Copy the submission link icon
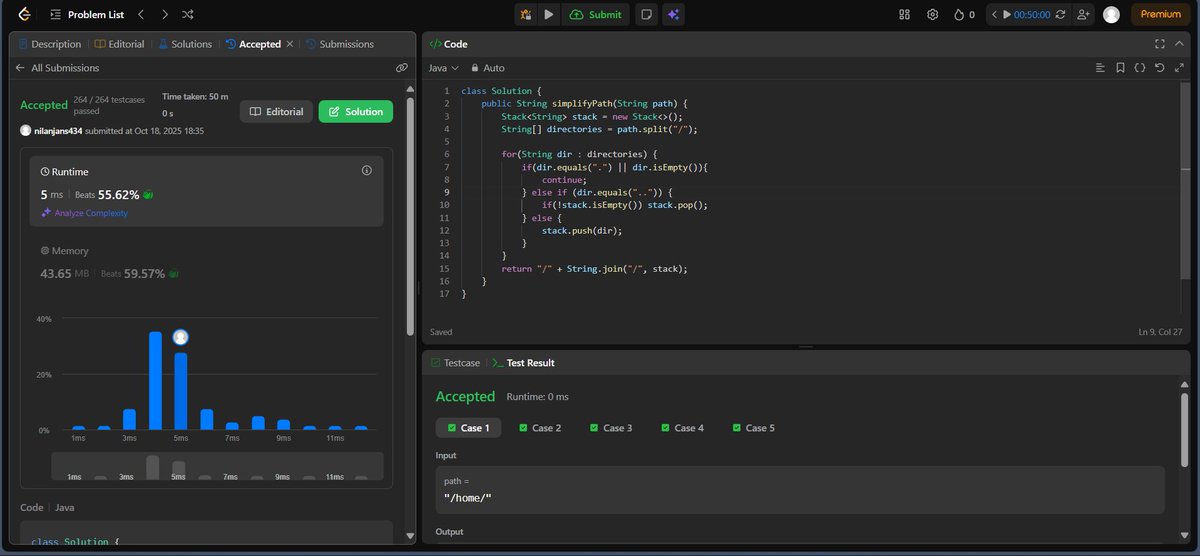This screenshot has height=556, width=1200. coord(401,68)
